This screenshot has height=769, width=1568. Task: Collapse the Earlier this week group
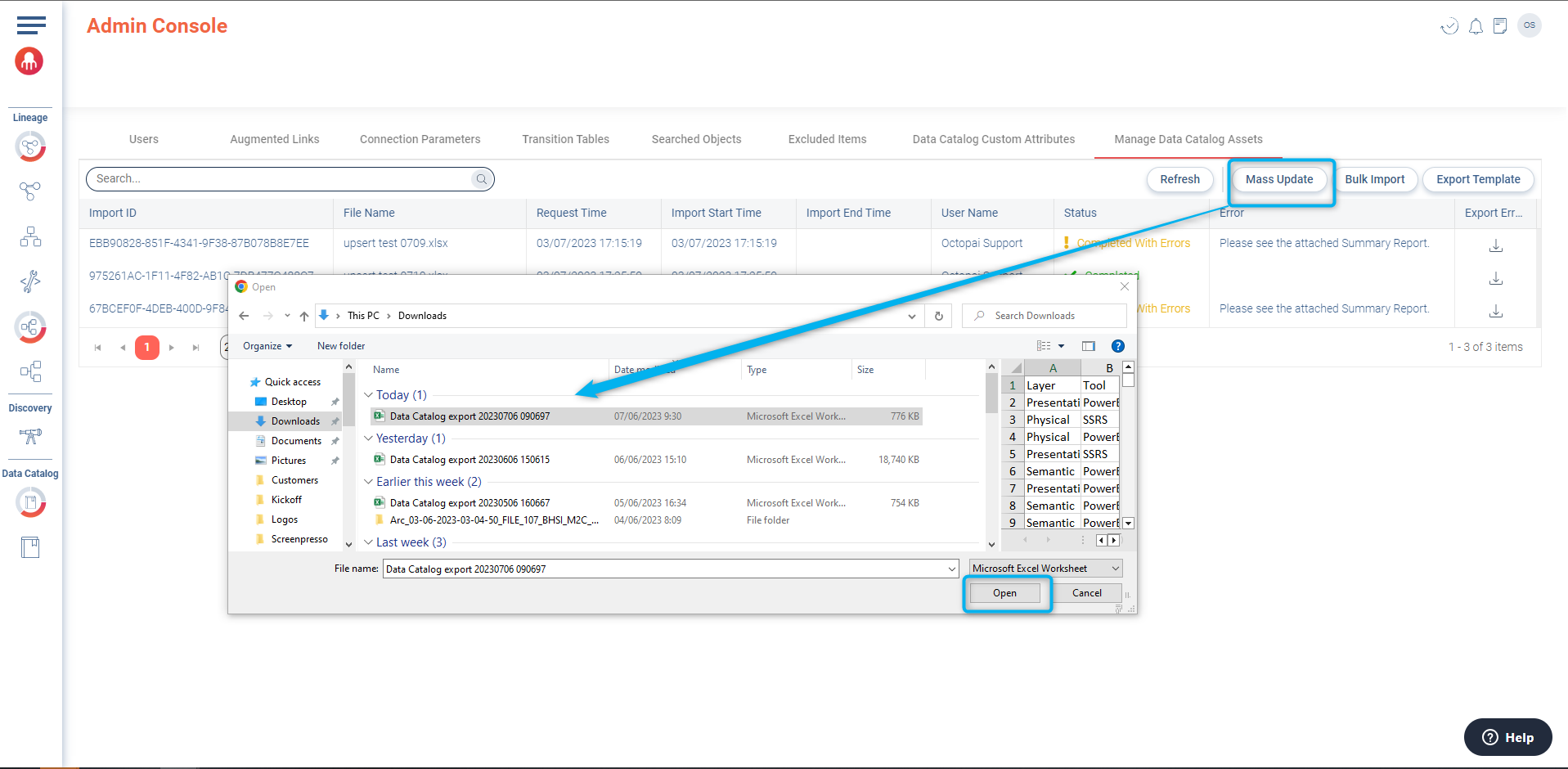coord(368,482)
